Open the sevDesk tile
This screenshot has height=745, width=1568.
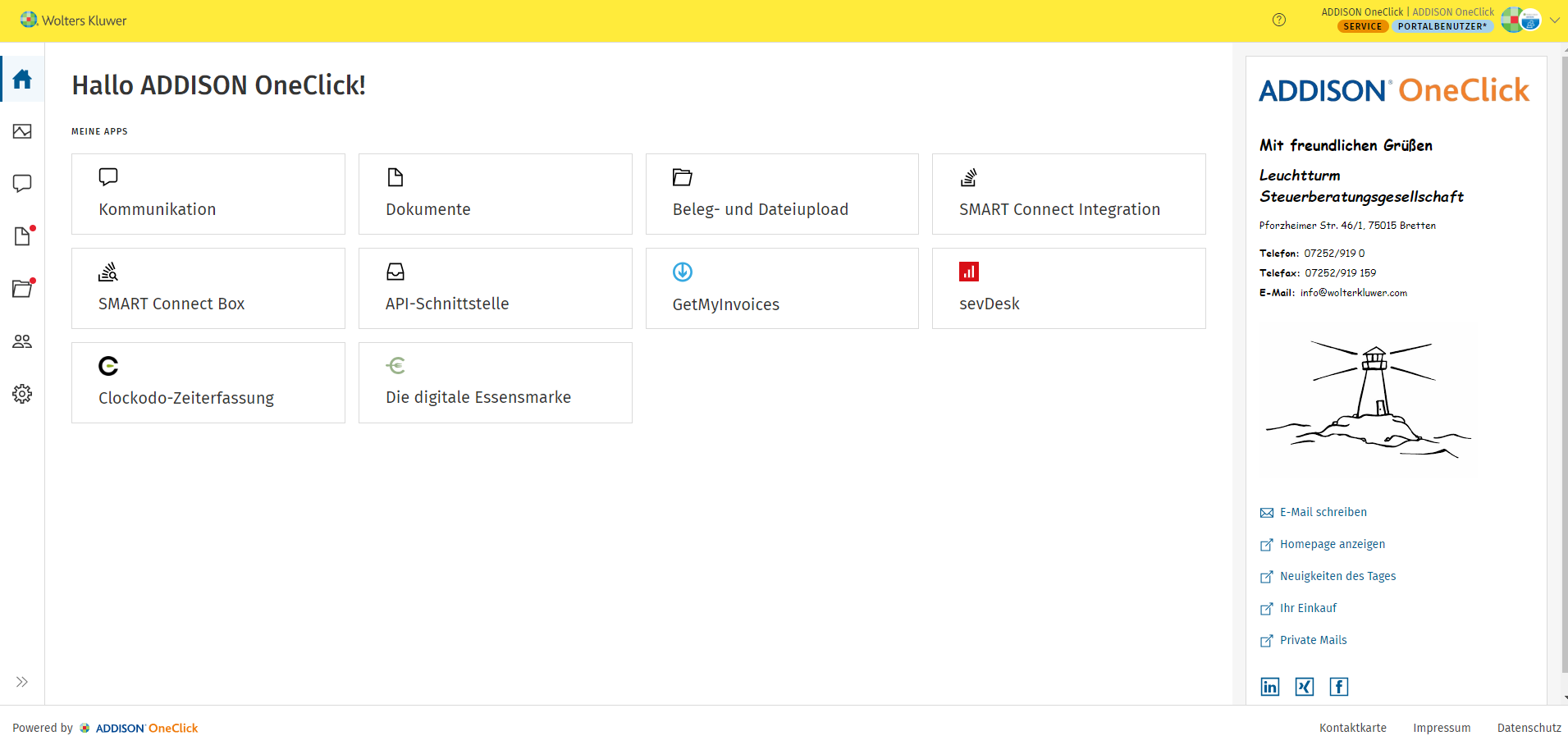coord(1069,288)
